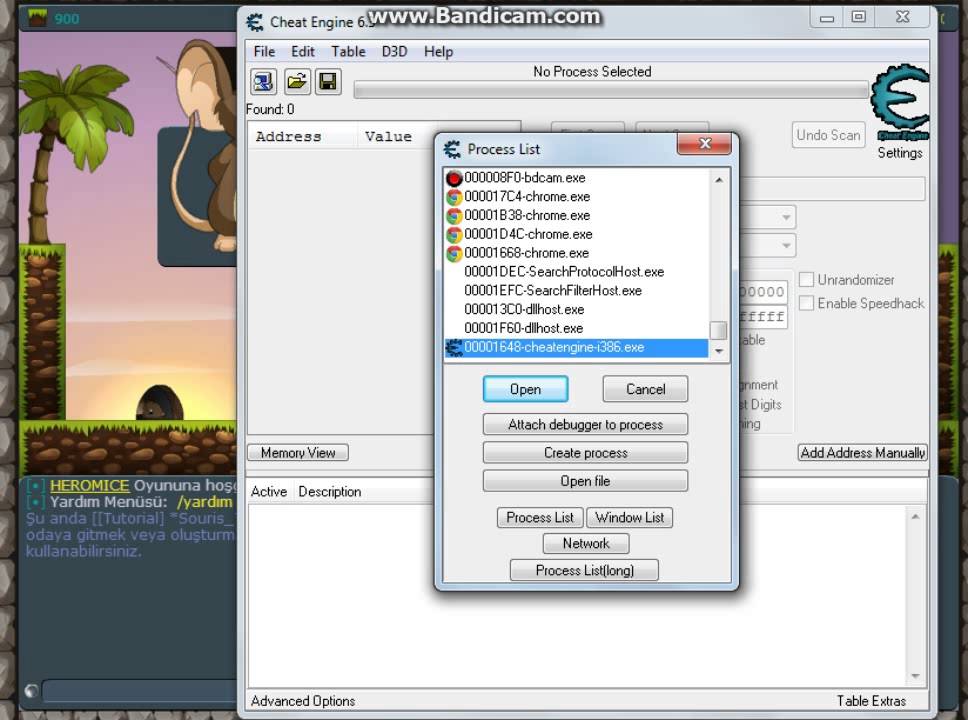This screenshot has width=968, height=720.
Task: Click the game chat input field
Action: pos(139,690)
